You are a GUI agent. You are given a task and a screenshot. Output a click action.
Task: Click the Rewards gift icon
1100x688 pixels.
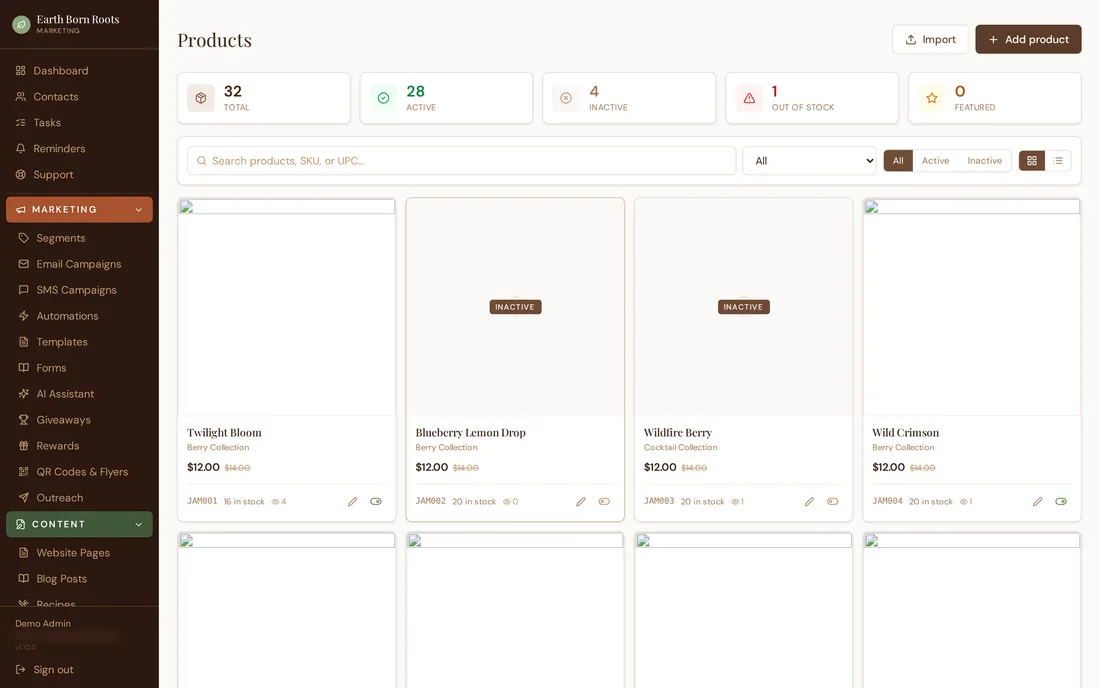pos(24,446)
